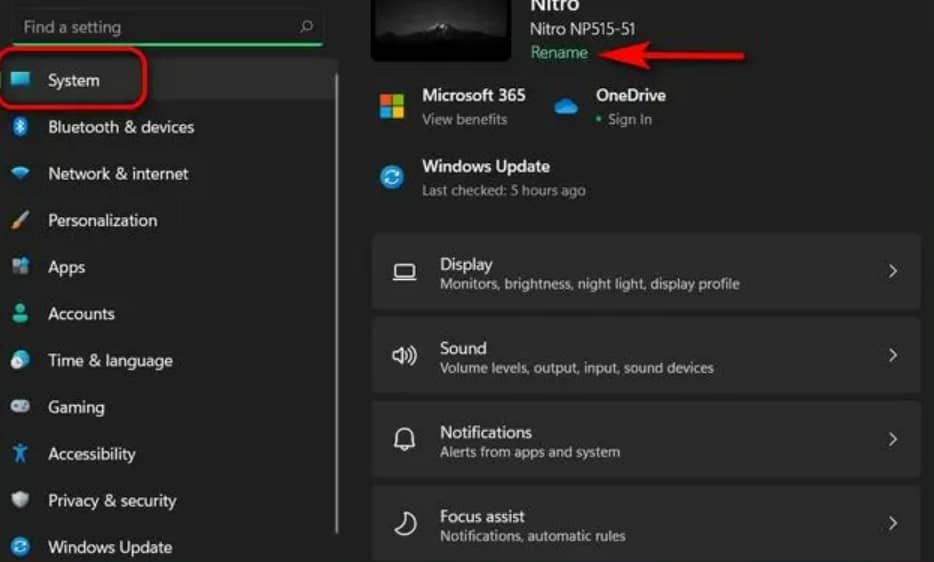The width and height of the screenshot is (934, 562).
Task: Click the Sound speaker icon
Action: pyautogui.click(x=404, y=356)
